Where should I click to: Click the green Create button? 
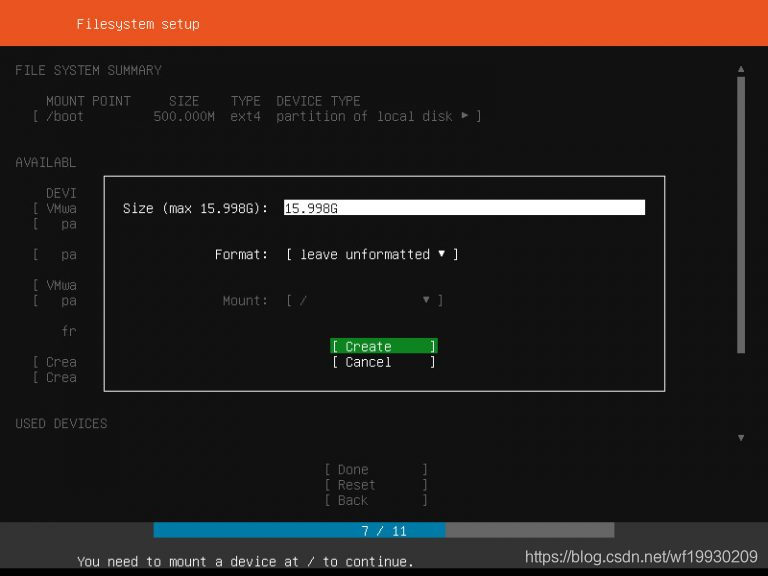384,346
